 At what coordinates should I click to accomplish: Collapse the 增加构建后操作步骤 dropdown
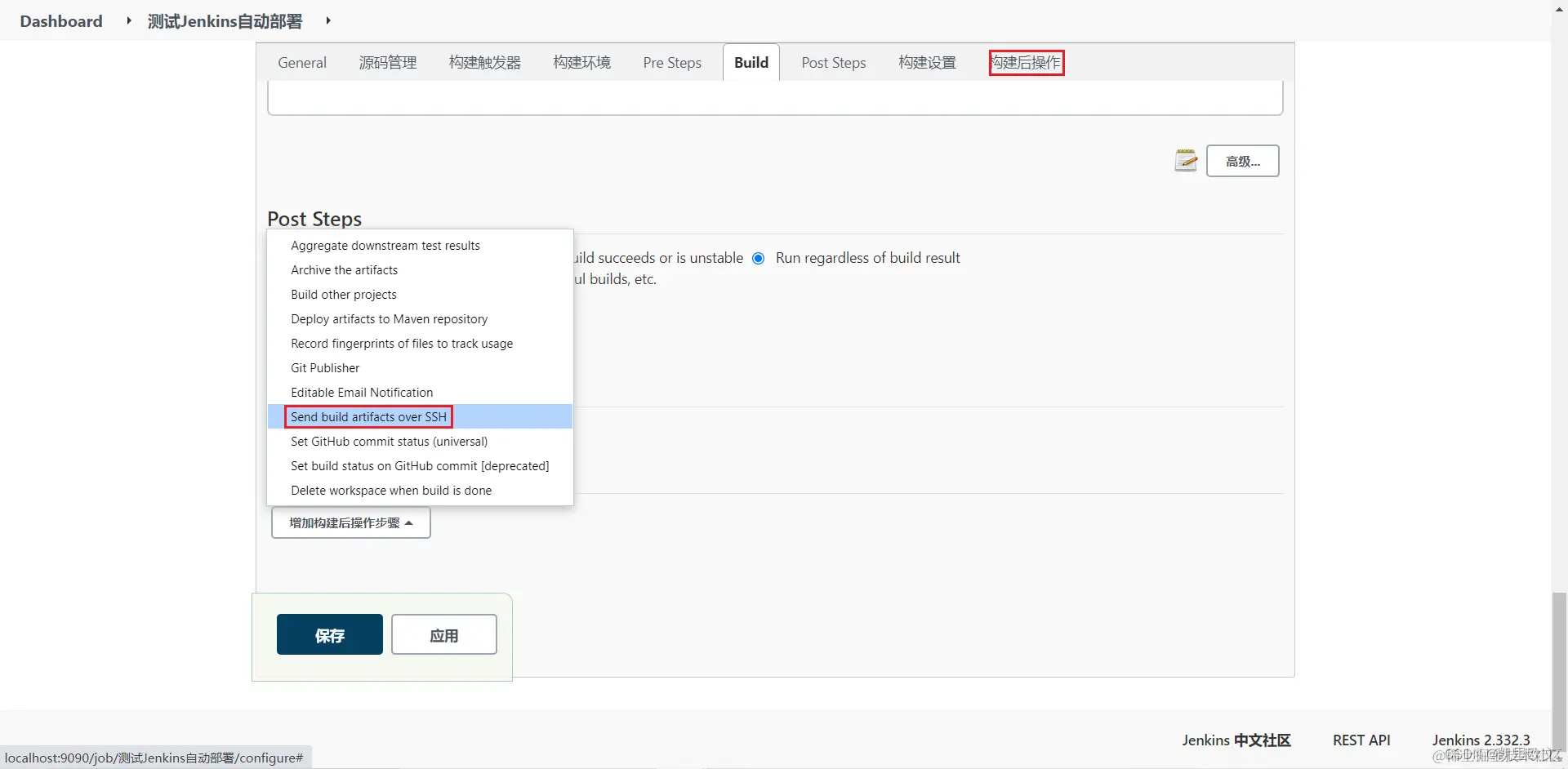[350, 522]
